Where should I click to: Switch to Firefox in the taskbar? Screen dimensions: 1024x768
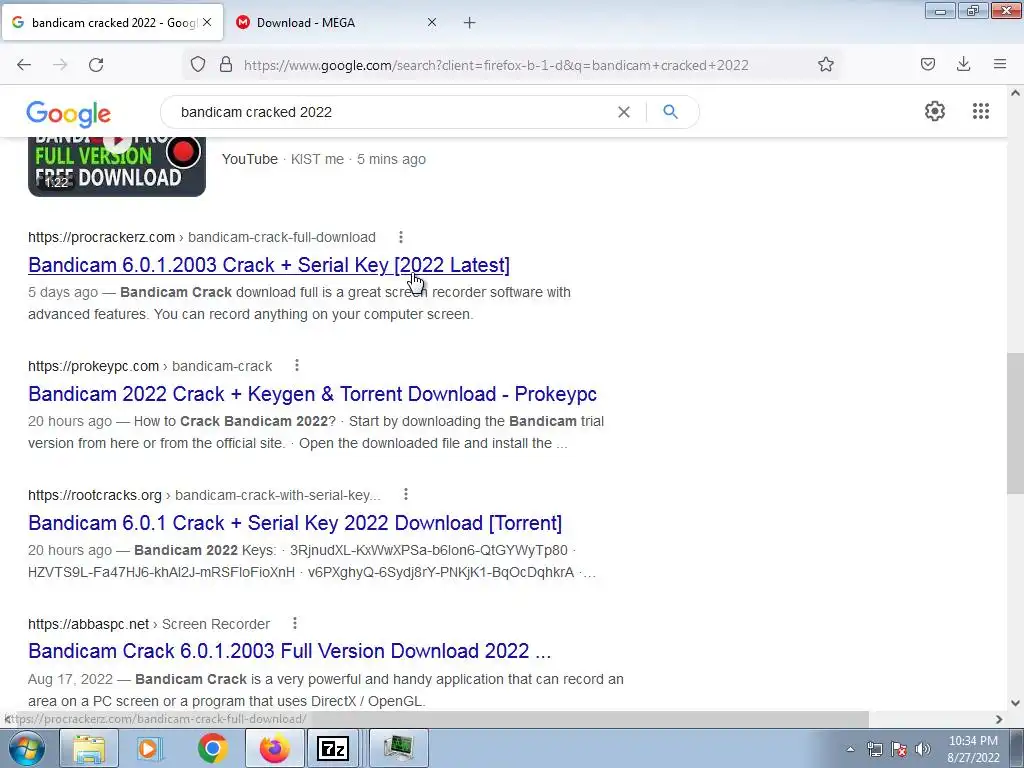coord(274,748)
